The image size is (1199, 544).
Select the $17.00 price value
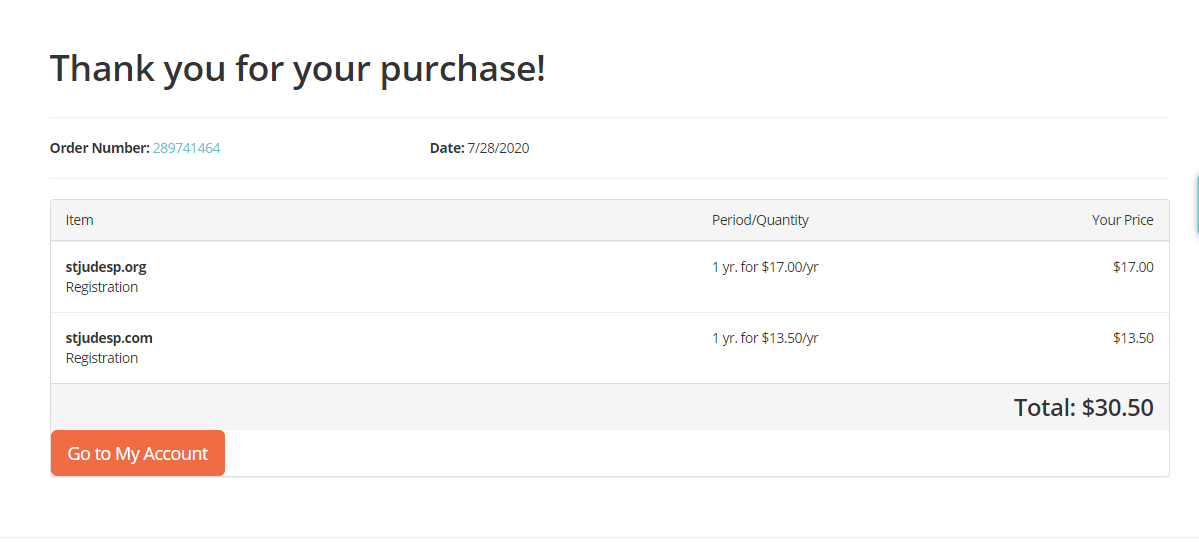(x=1133, y=267)
